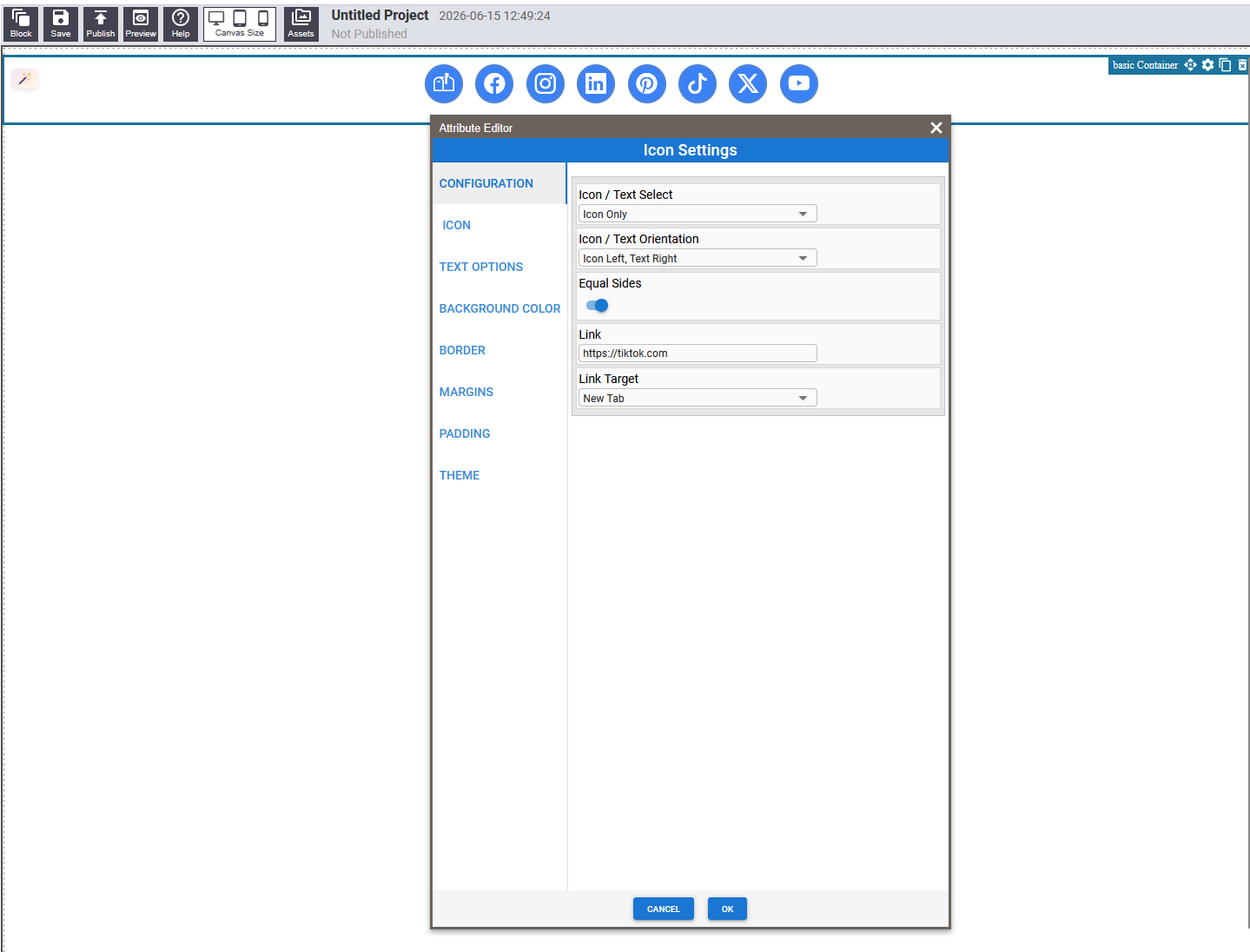Close the Attribute Editor dialog
Image resolution: width=1250 pixels, height=952 pixels.
pyautogui.click(x=936, y=128)
